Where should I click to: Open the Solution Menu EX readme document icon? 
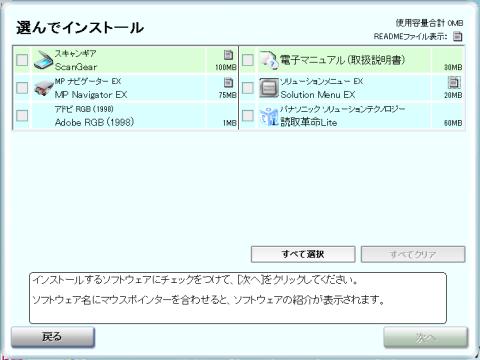tap(454, 82)
